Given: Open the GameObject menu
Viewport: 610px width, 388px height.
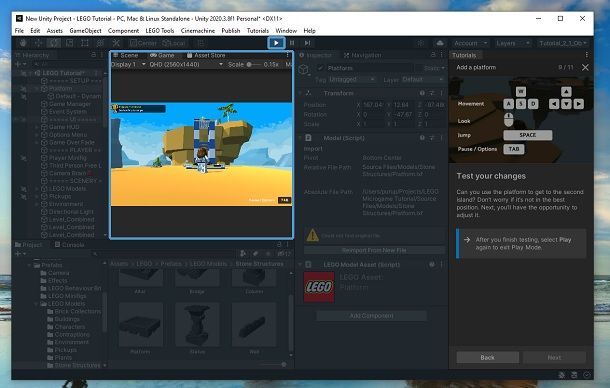Looking at the screenshot, I should 85,31.
